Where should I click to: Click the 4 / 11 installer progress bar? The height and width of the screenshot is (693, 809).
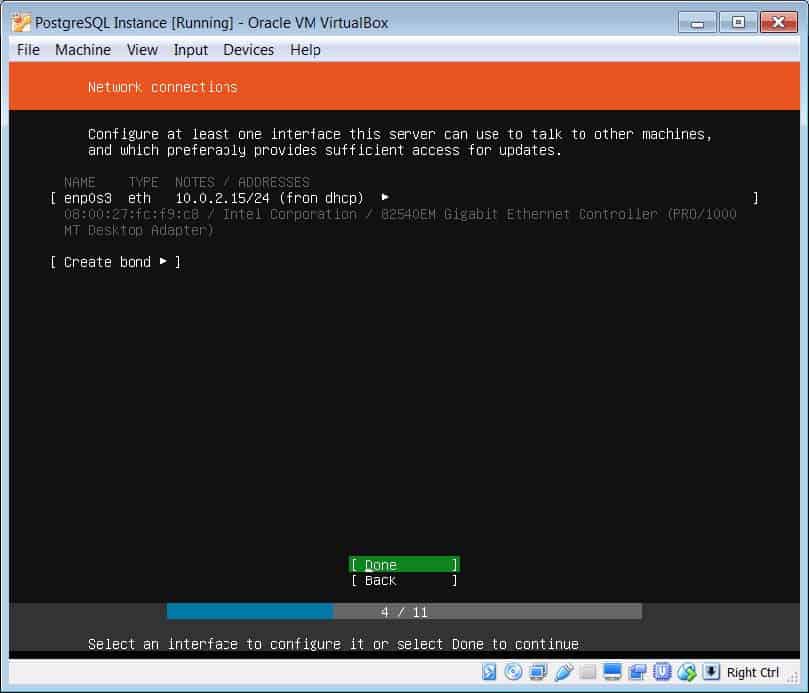point(404,612)
